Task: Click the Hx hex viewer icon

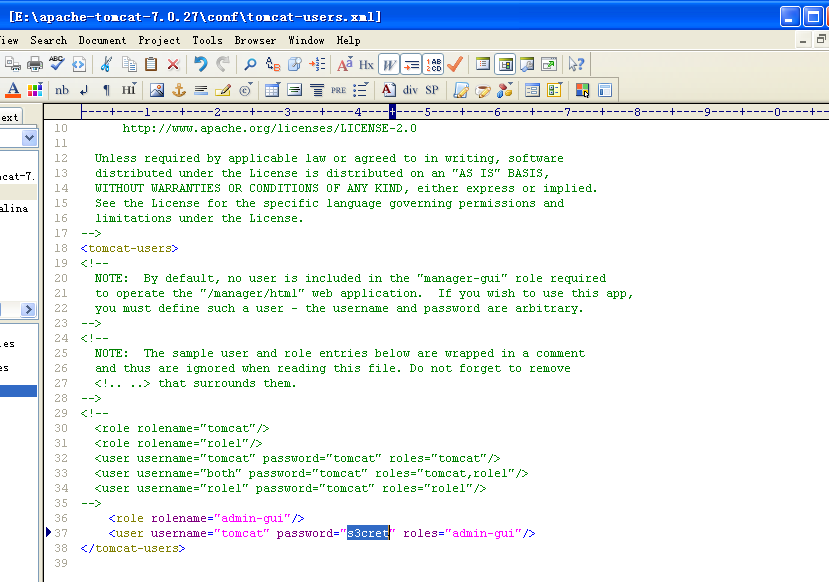Action: tap(366, 64)
